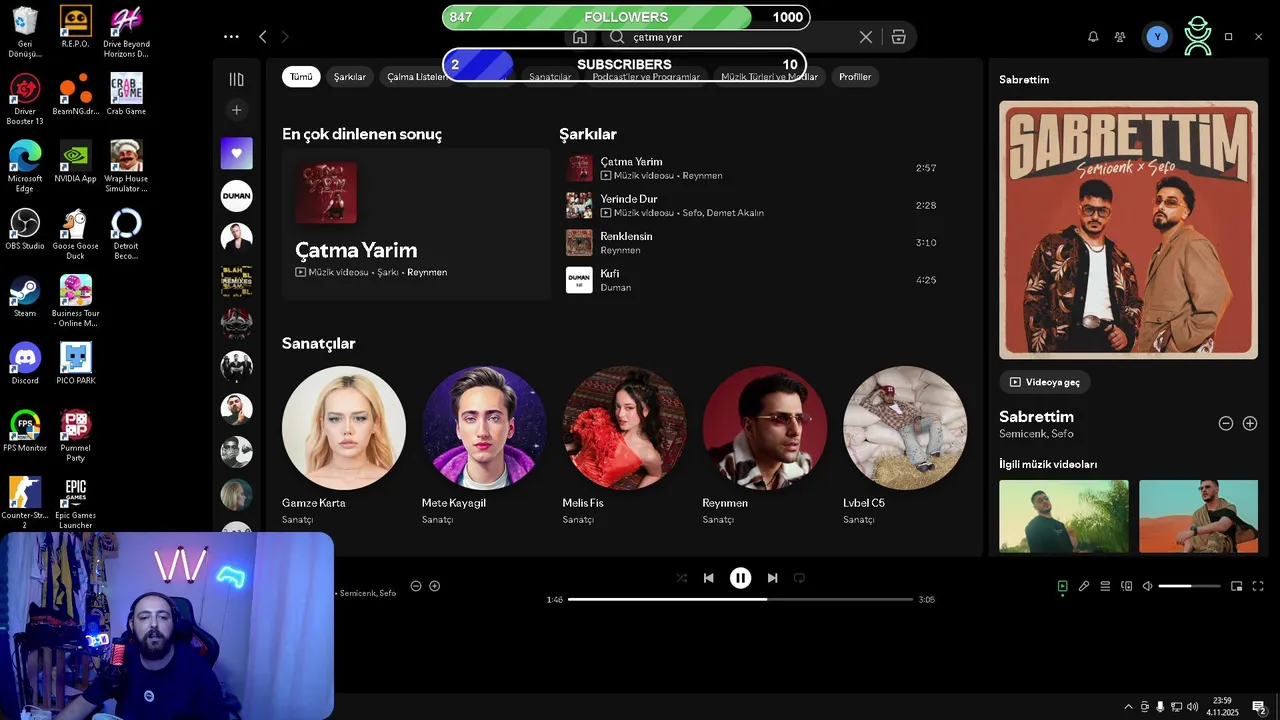Skip to the previous track
Viewport: 1280px width, 720px height.
point(709,578)
